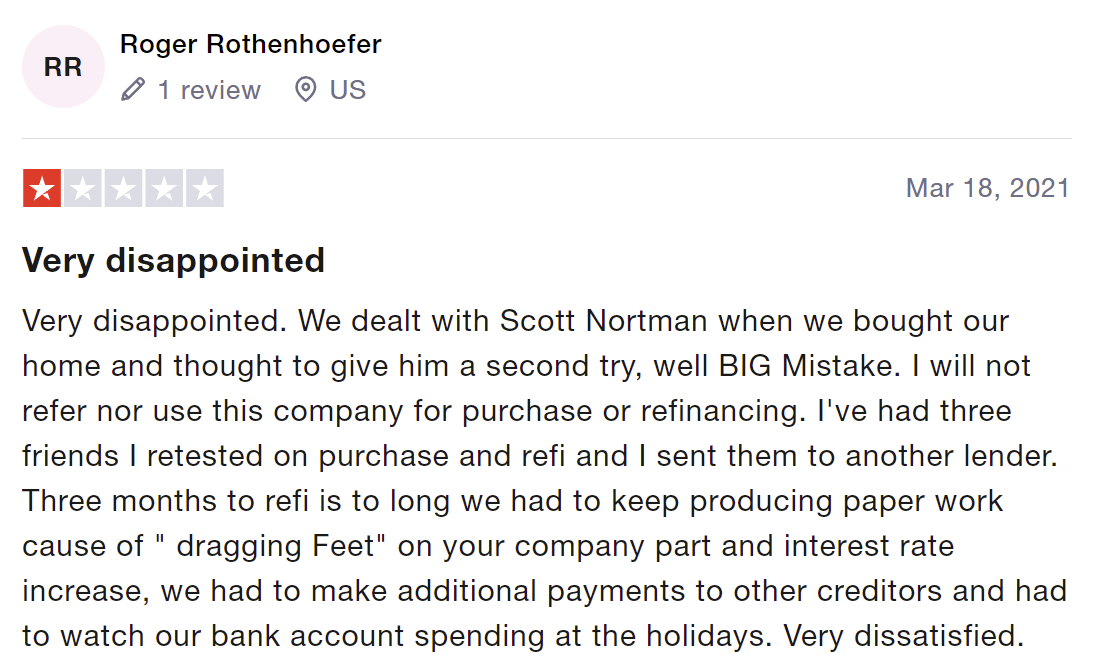
Task: Click the RR avatar circle
Action: [x=63, y=67]
